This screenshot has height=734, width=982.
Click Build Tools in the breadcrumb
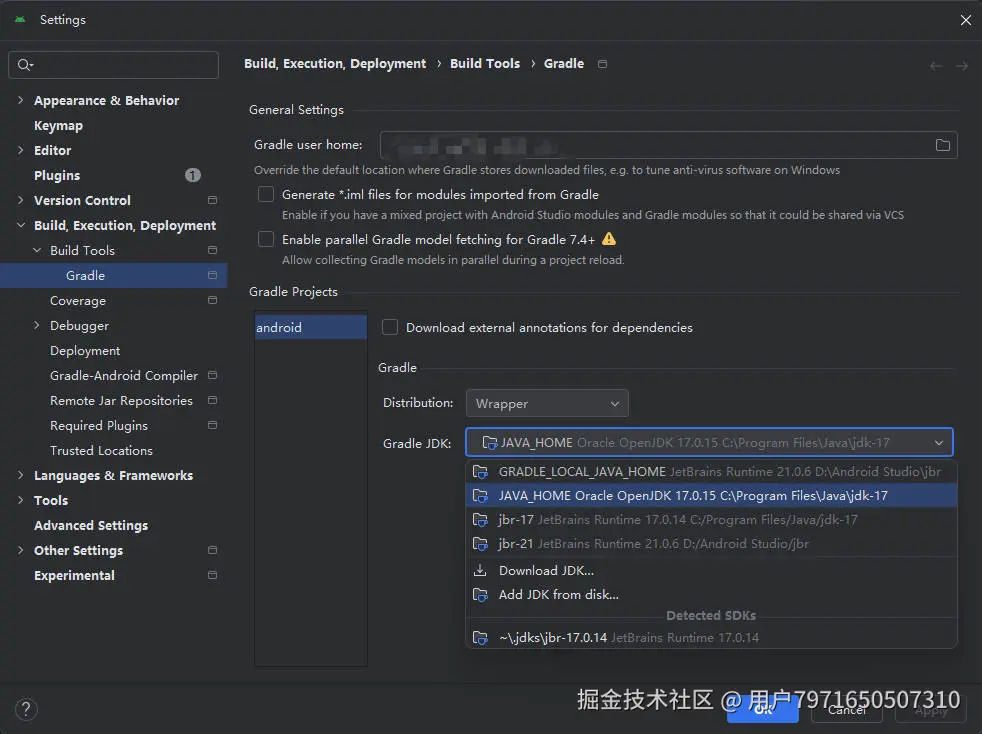coord(485,63)
